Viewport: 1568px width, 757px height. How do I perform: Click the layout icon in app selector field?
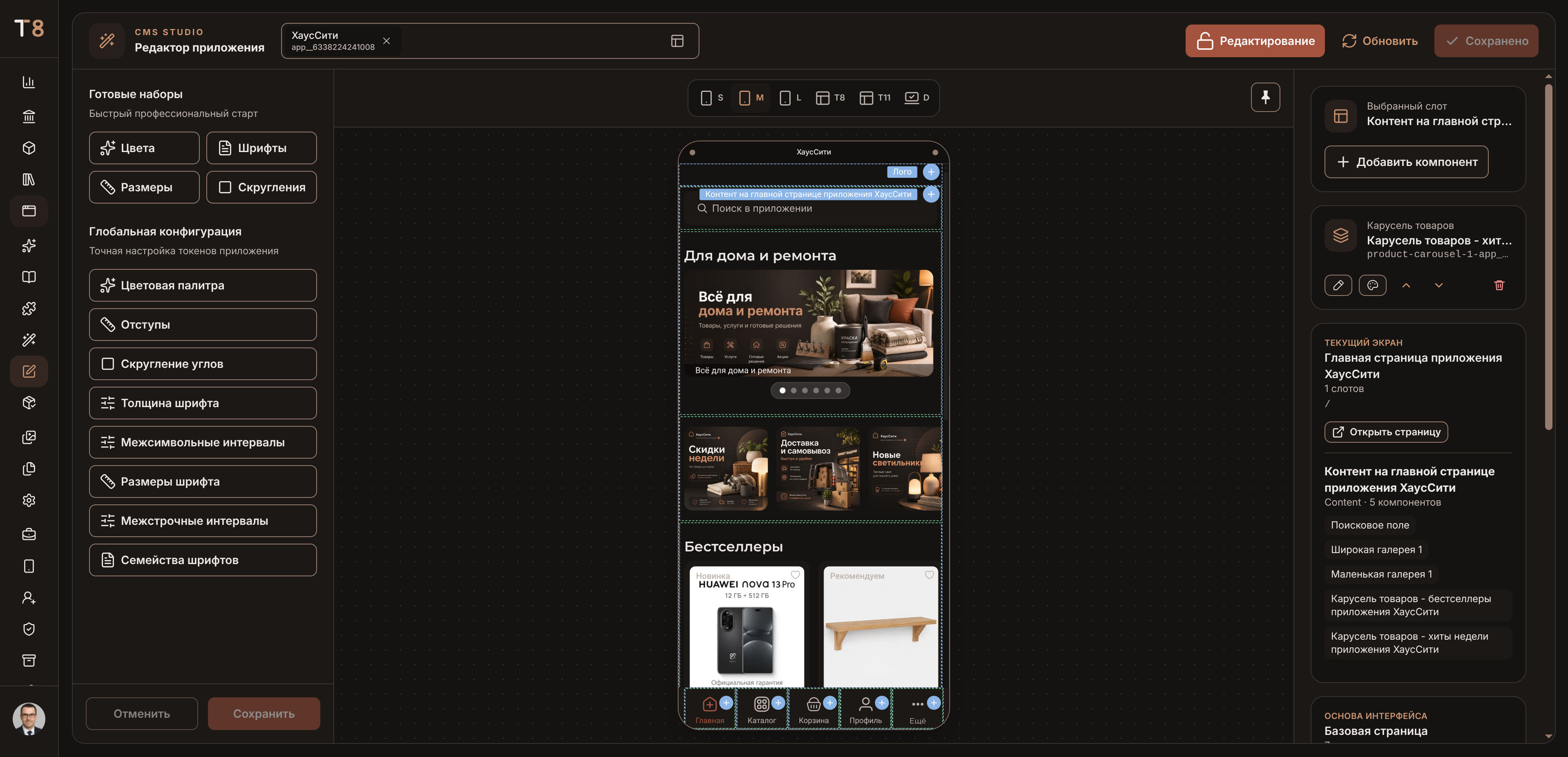677,41
